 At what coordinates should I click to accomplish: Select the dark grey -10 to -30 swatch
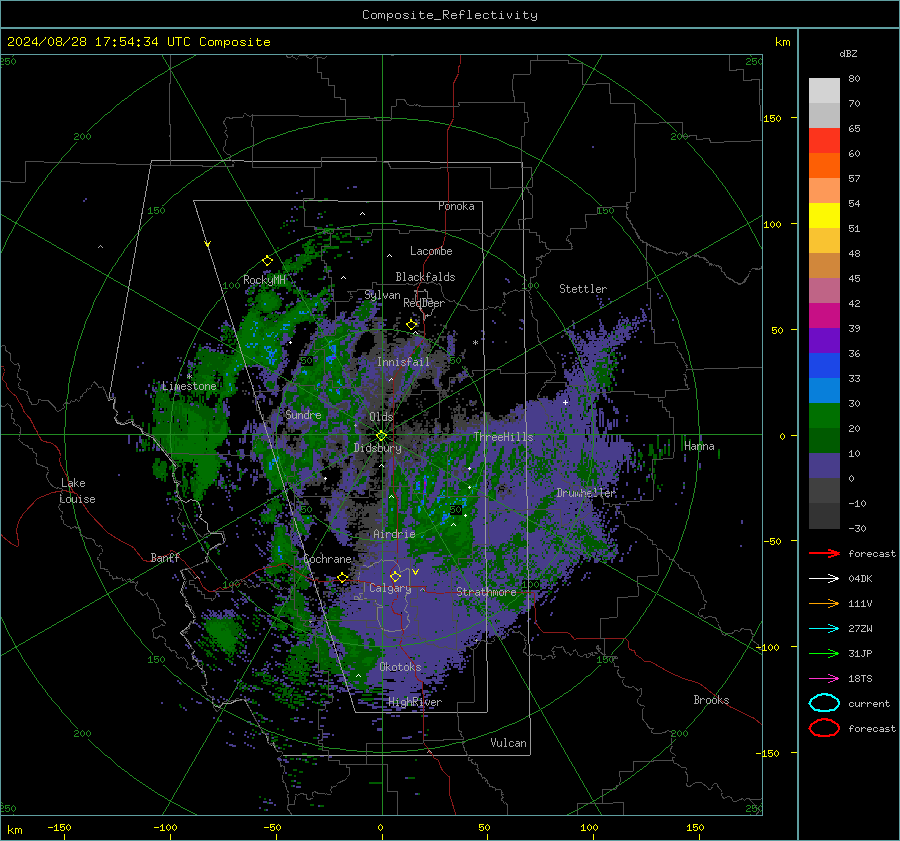(824, 516)
